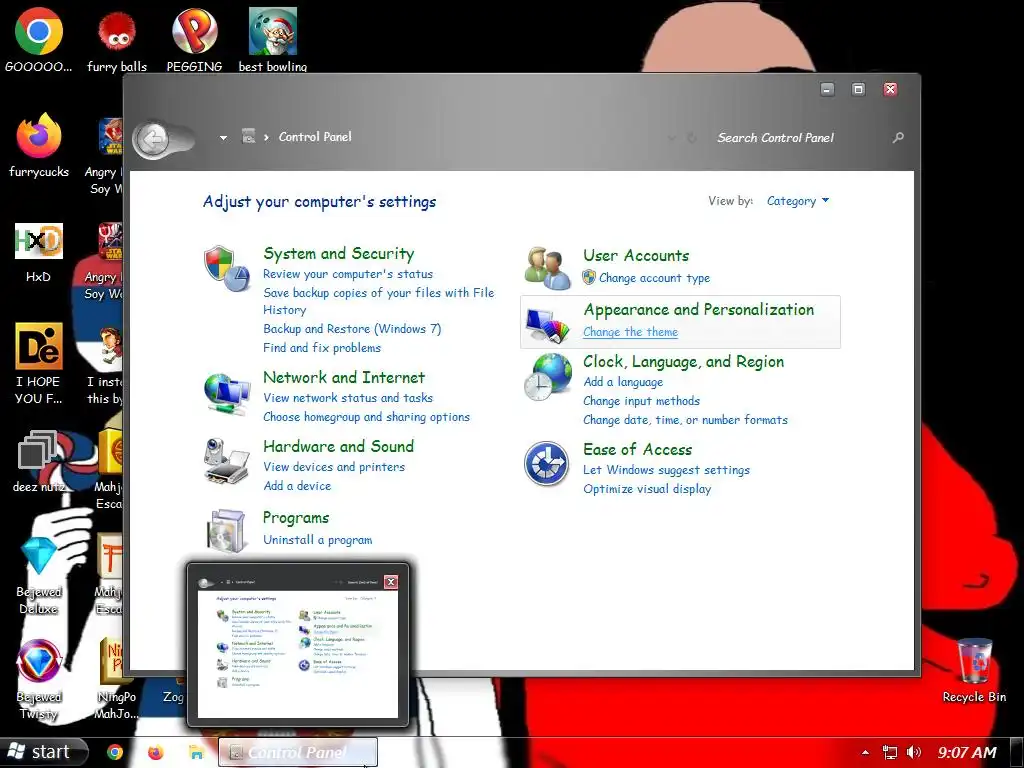The image size is (1024, 768).
Task: Open the Hardware and Sound printer icon
Action: tap(227, 461)
